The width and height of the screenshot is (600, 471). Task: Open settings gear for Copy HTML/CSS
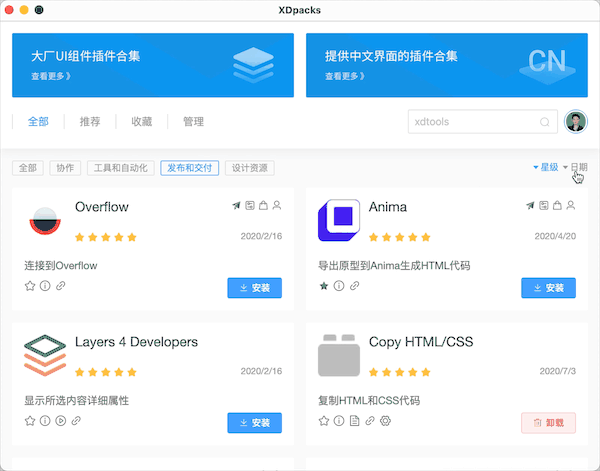click(x=385, y=421)
